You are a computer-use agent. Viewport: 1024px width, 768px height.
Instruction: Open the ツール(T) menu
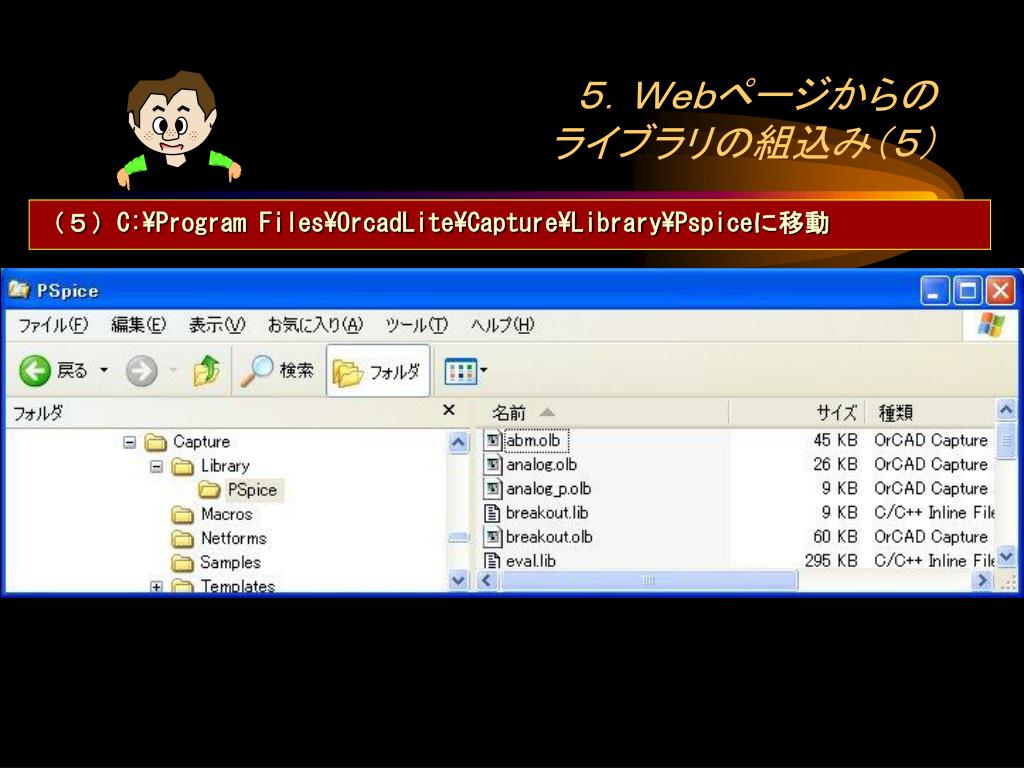(x=417, y=325)
